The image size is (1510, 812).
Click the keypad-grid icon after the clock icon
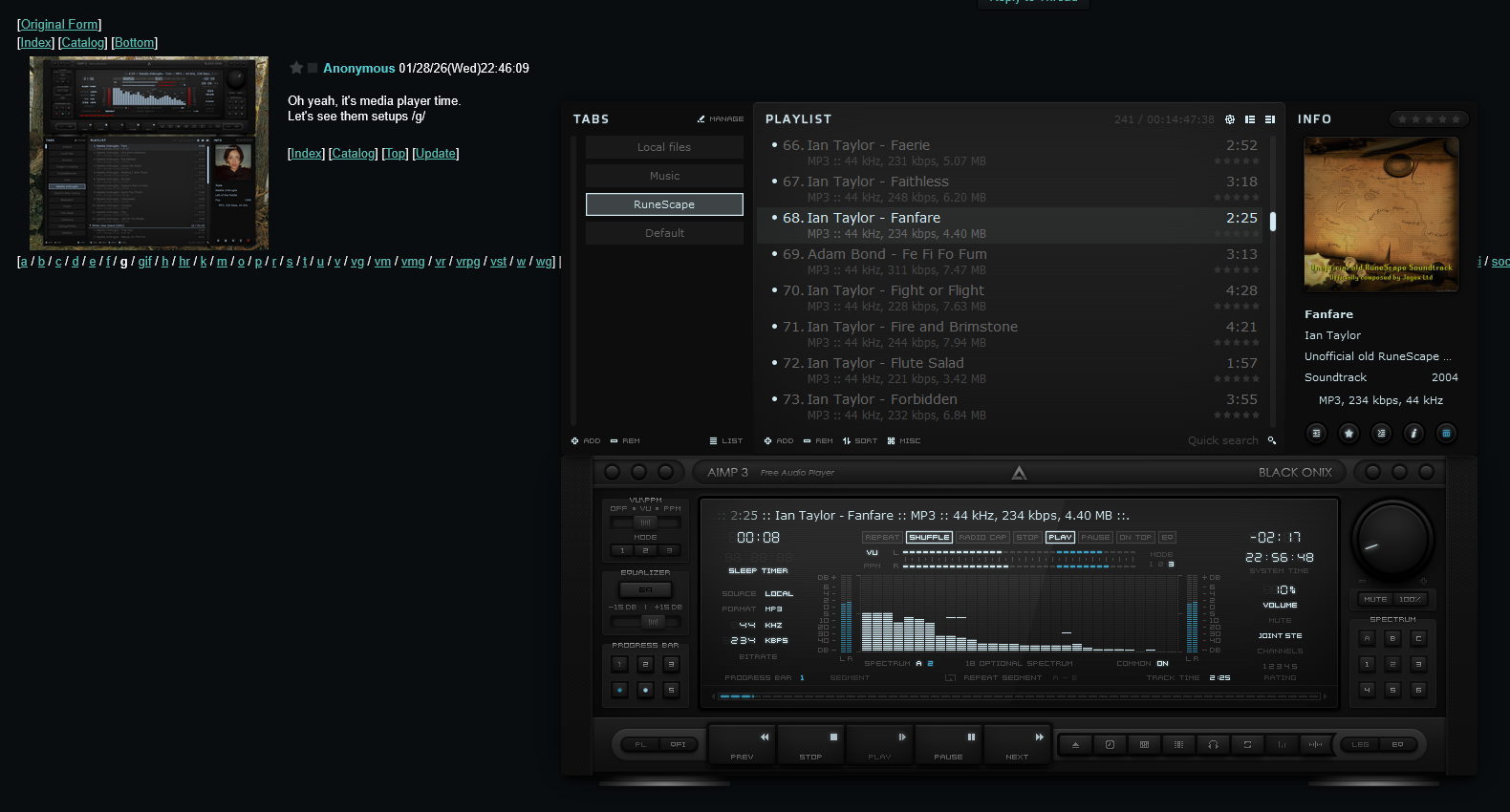tap(1144, 744)
